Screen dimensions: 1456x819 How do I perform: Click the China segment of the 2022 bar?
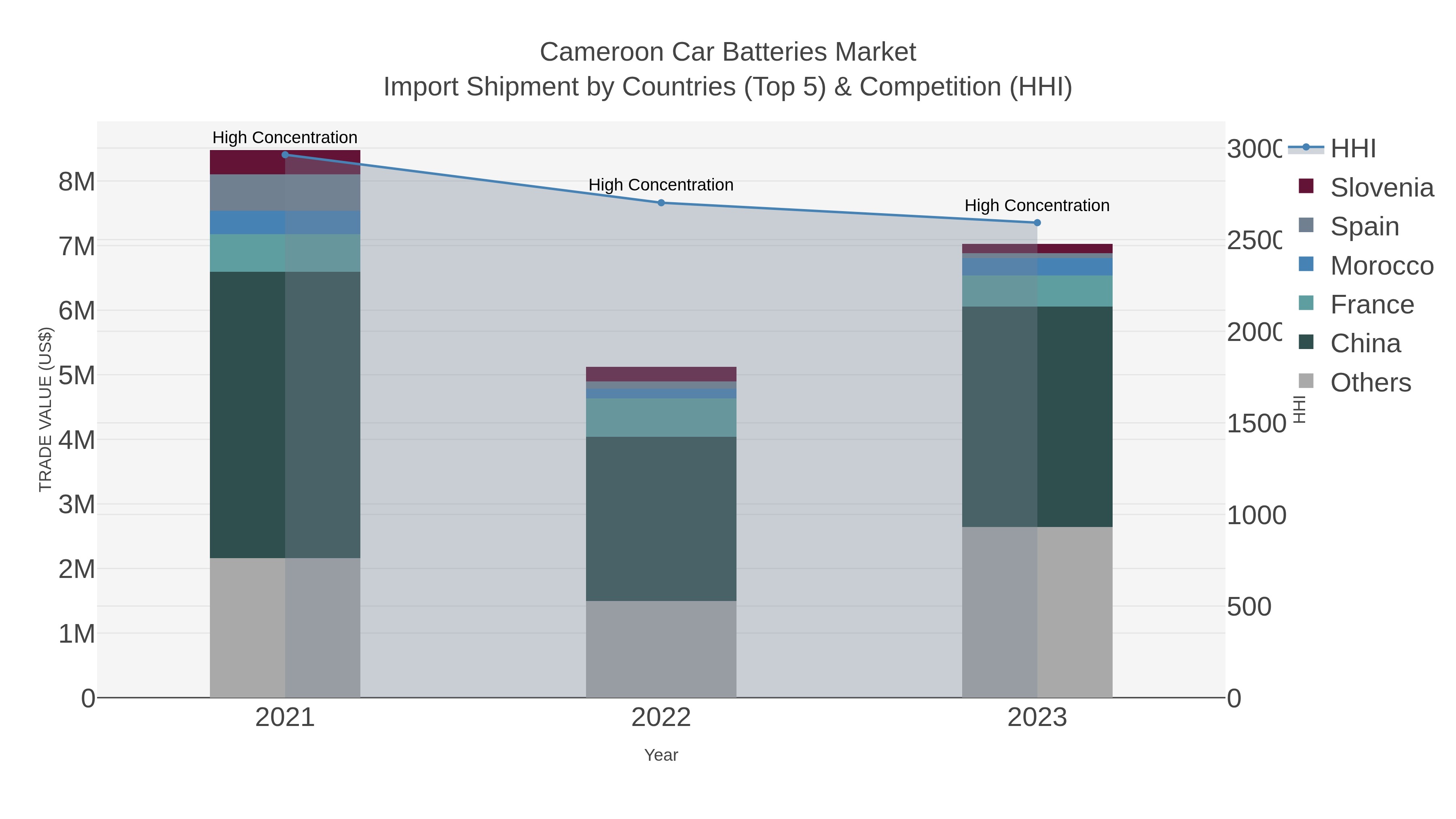tap(661, 518)
